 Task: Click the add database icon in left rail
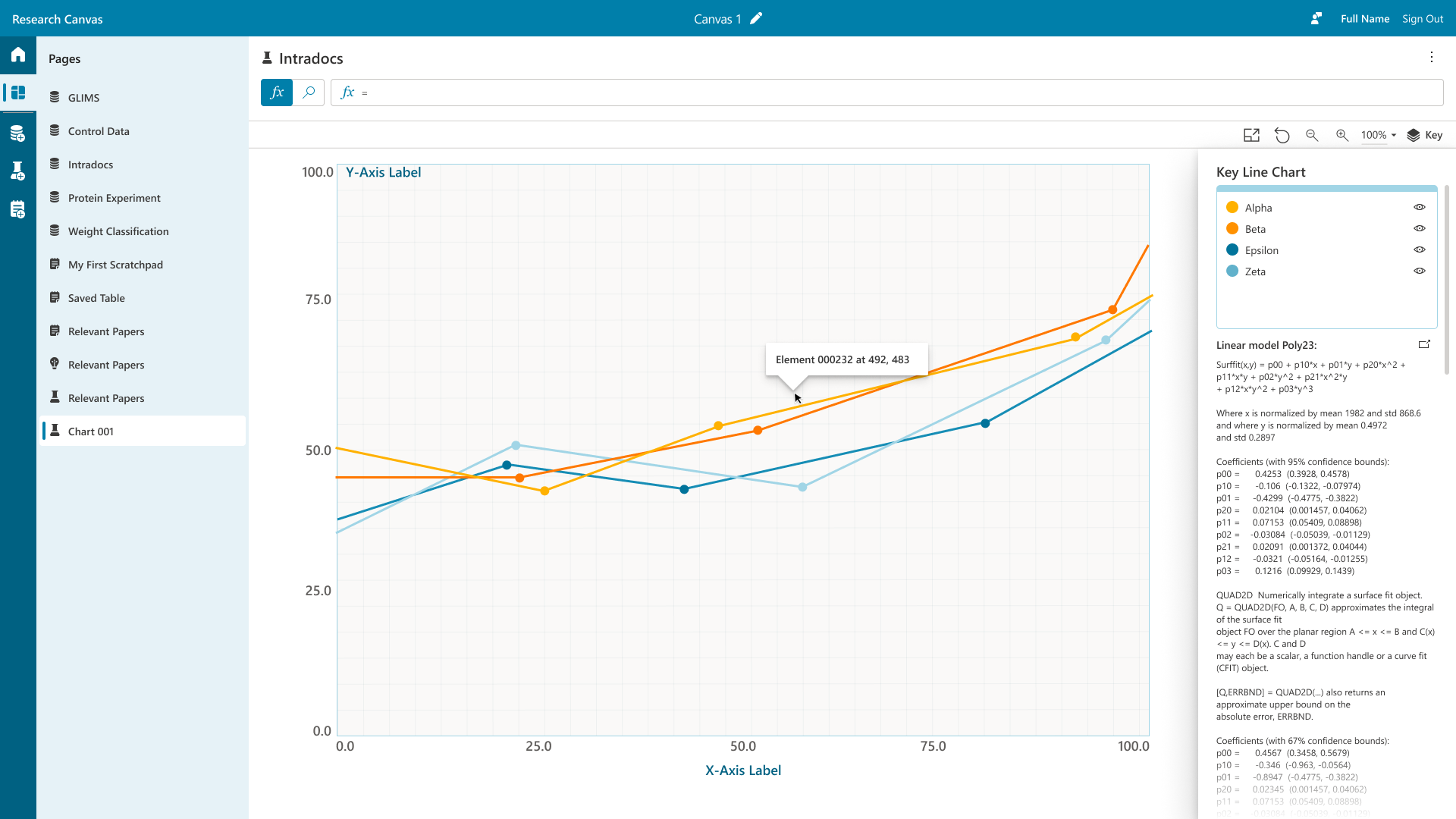tap(18, 134)
